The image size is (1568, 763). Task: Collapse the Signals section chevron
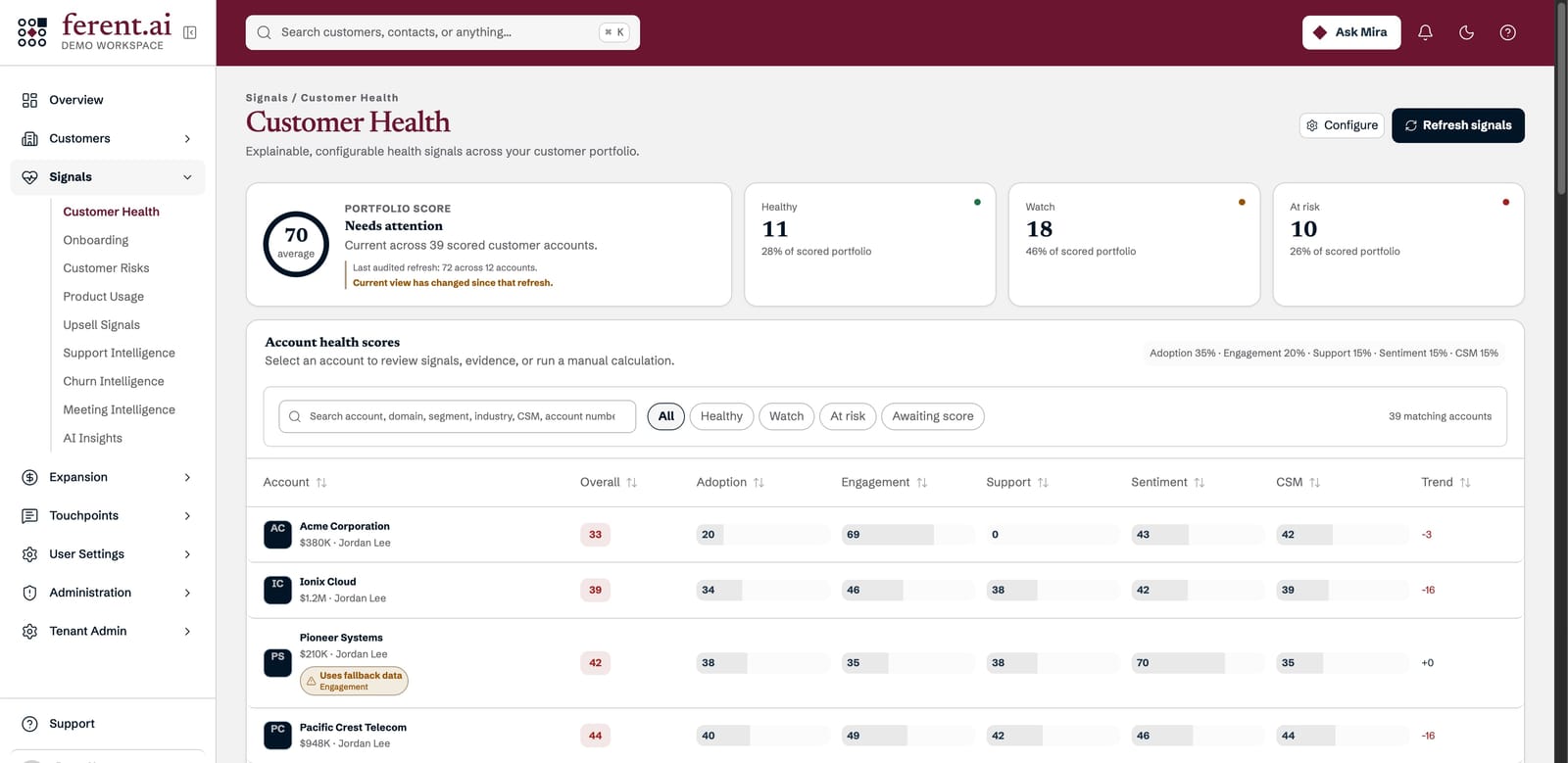[187, 177]
